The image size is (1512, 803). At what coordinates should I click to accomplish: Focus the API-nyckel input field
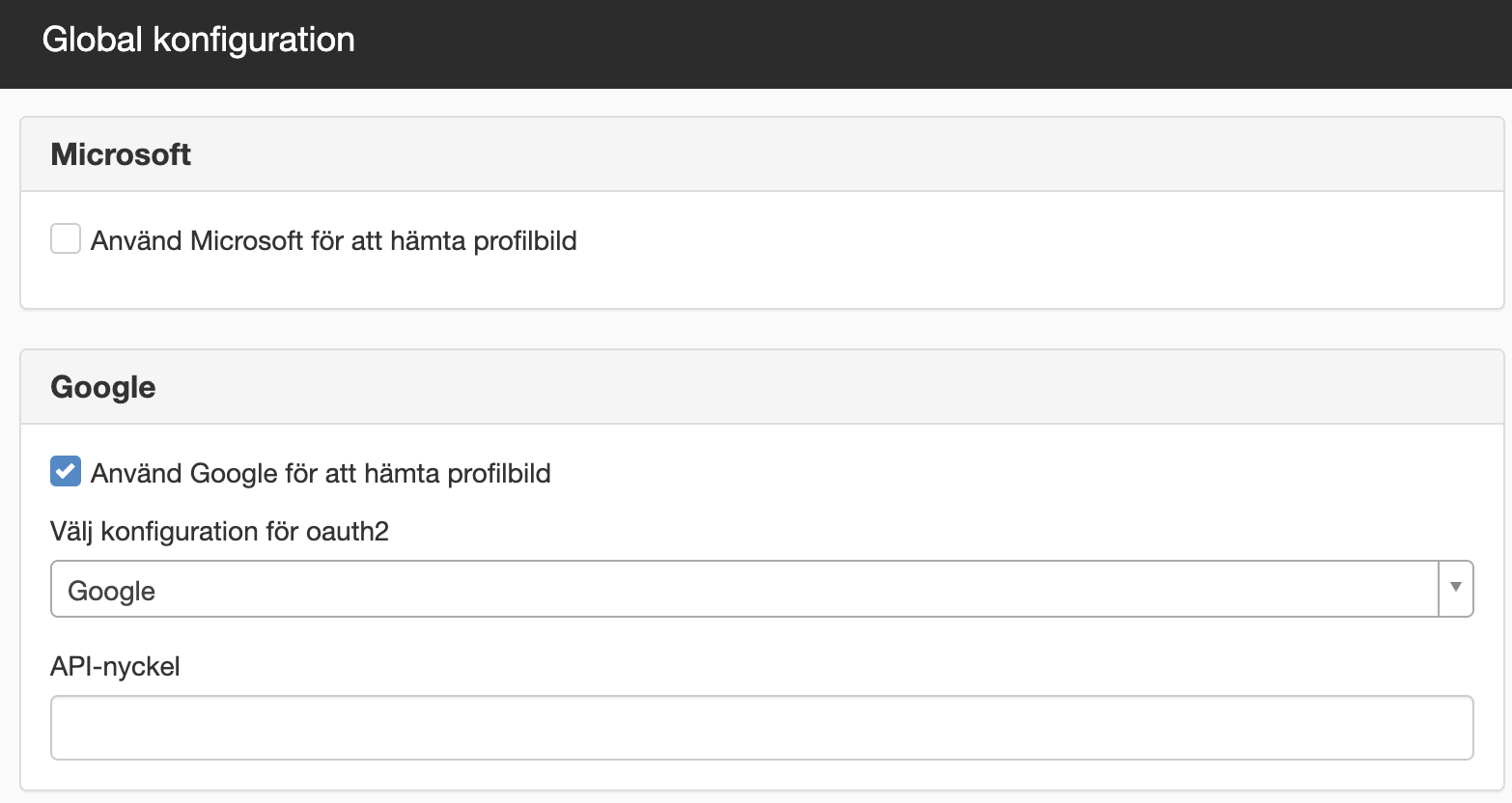pos(762,728)
